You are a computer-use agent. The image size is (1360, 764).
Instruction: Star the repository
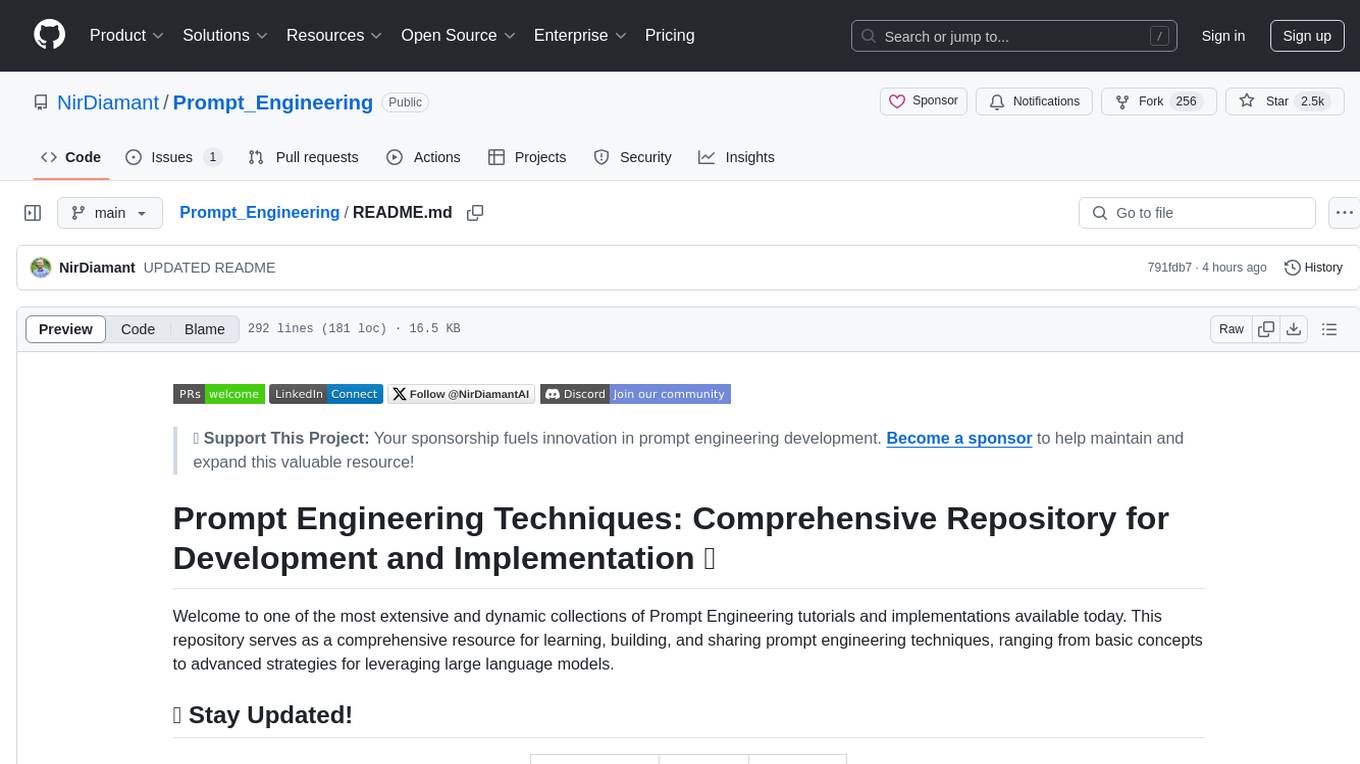[1284, 101]
